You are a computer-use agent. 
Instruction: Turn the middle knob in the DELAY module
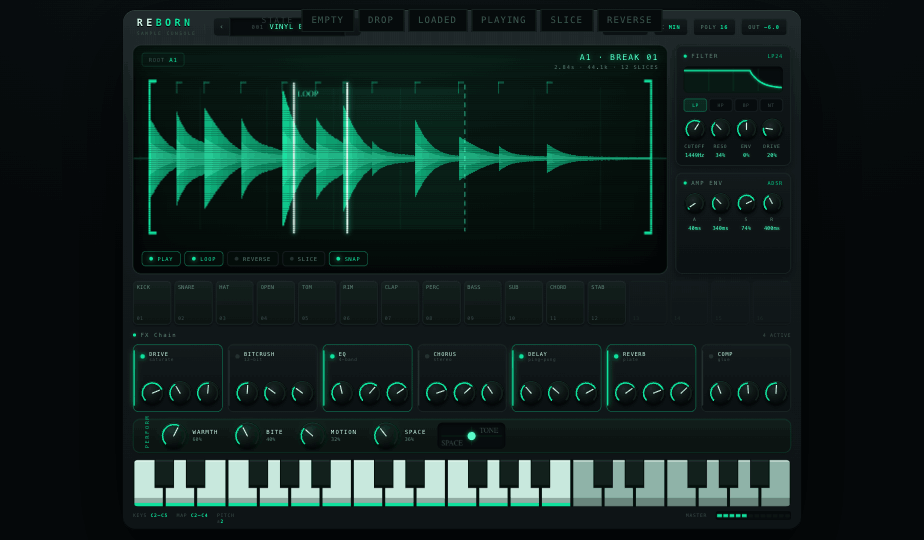(x=558, y=392)
